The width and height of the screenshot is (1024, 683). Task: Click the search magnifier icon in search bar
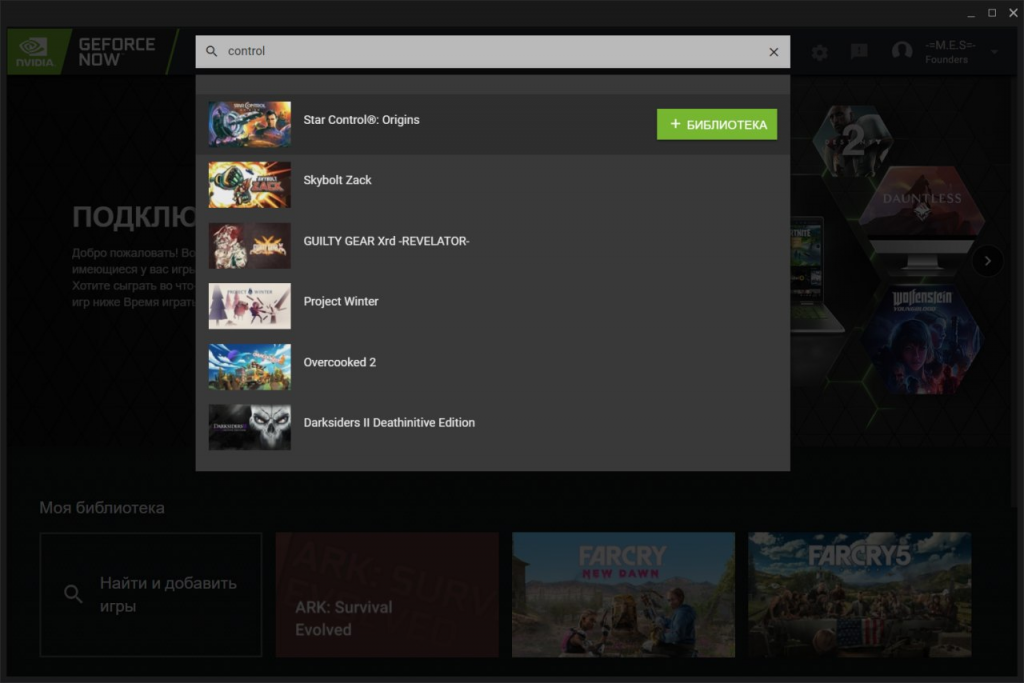pyautogui.click(x=212, y=51)
